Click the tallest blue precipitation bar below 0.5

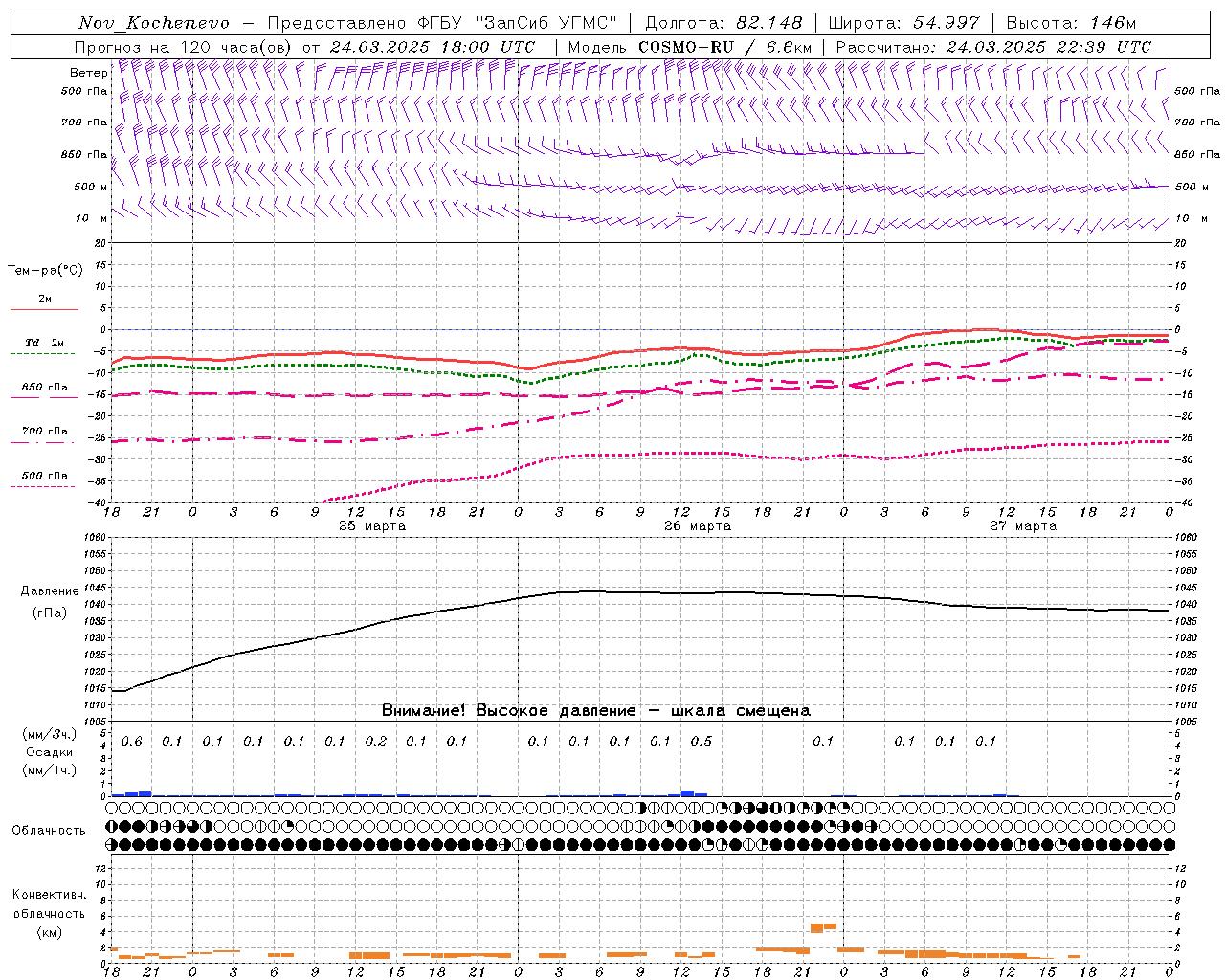tap(688, 793)
